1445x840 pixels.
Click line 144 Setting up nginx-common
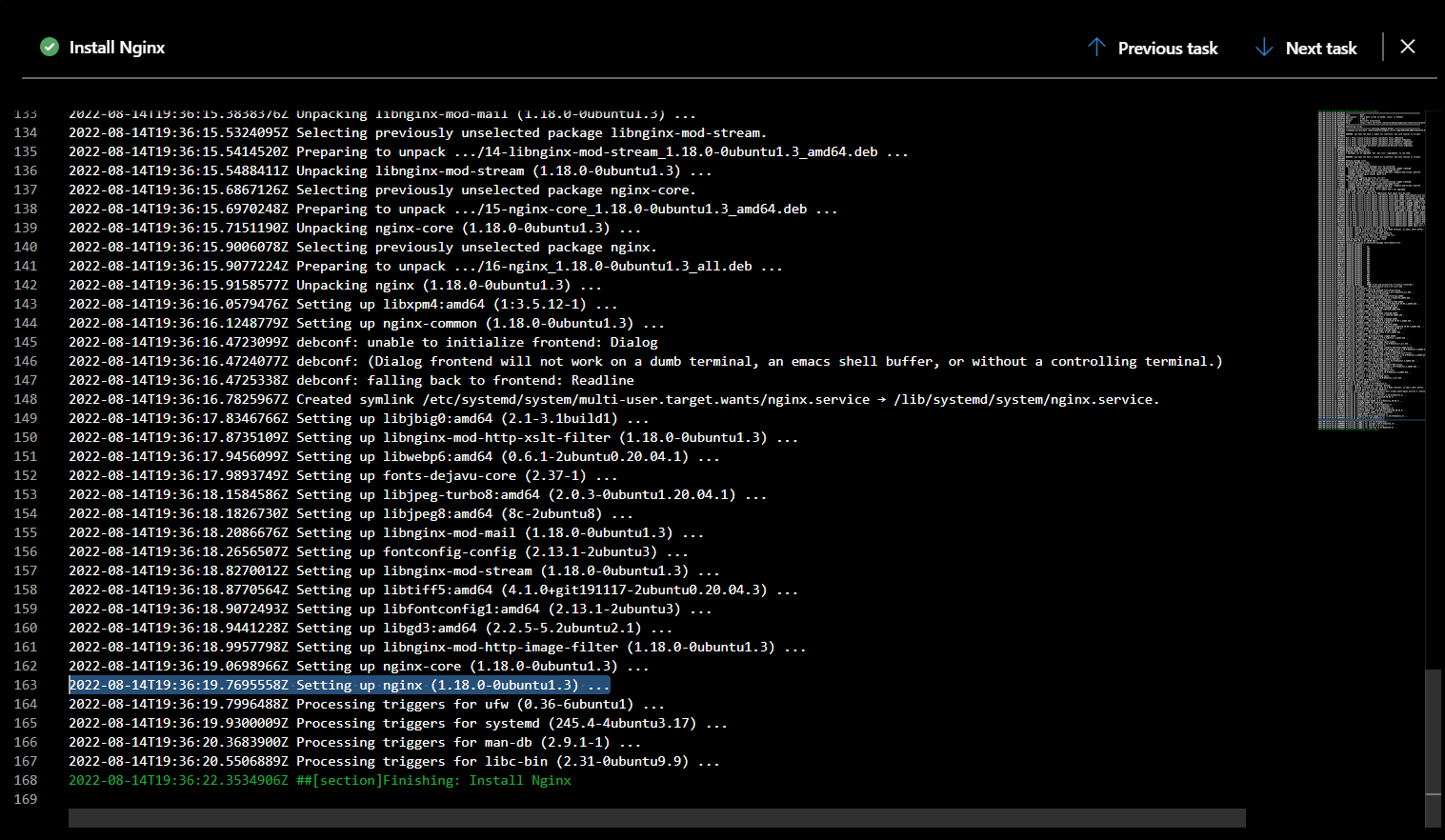[x=367, y=323]
